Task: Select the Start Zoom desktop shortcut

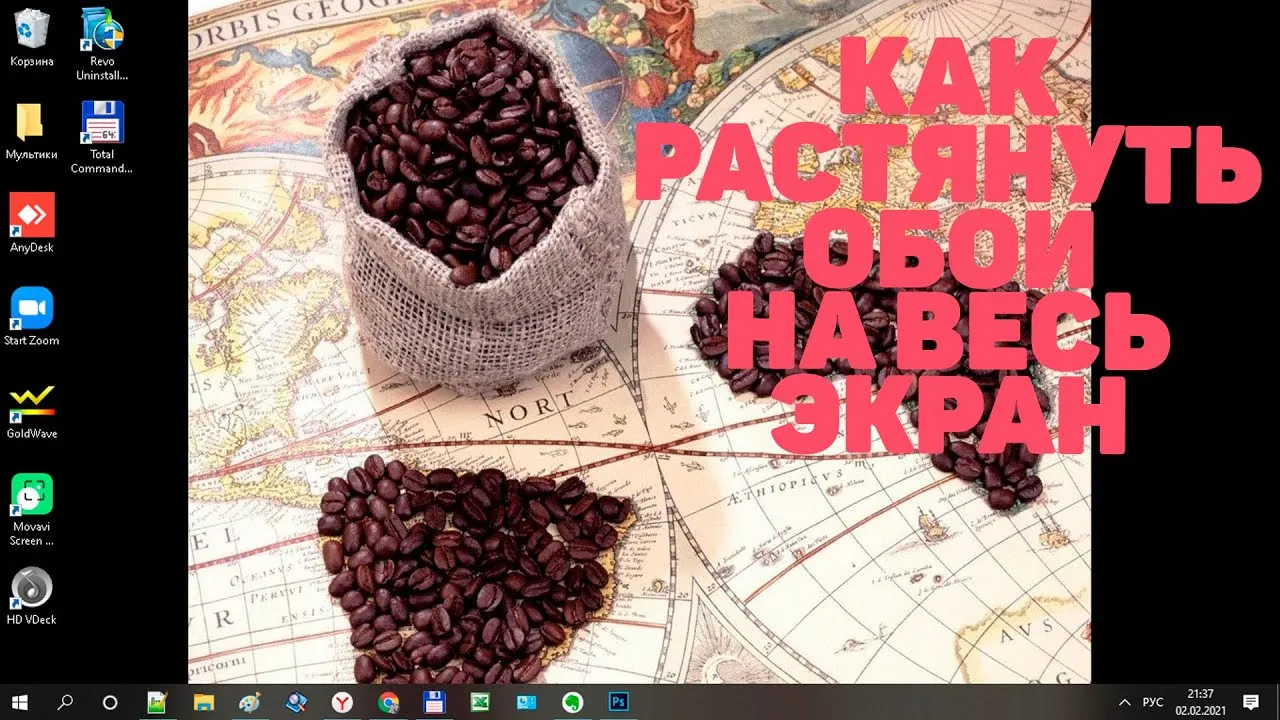Action: pyautogui.click(x=32, y=317)
